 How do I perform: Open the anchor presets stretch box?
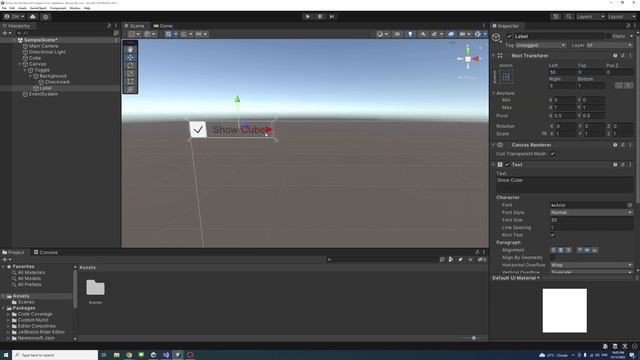[x=506, y=77]
